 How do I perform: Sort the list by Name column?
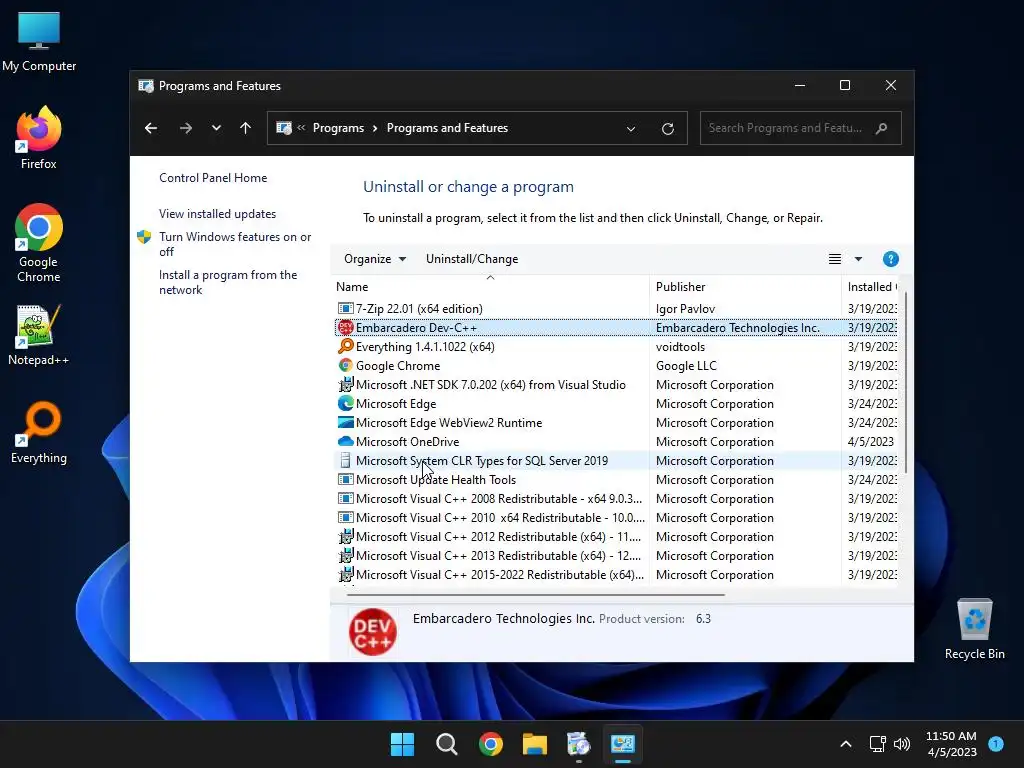coord(490,287)
